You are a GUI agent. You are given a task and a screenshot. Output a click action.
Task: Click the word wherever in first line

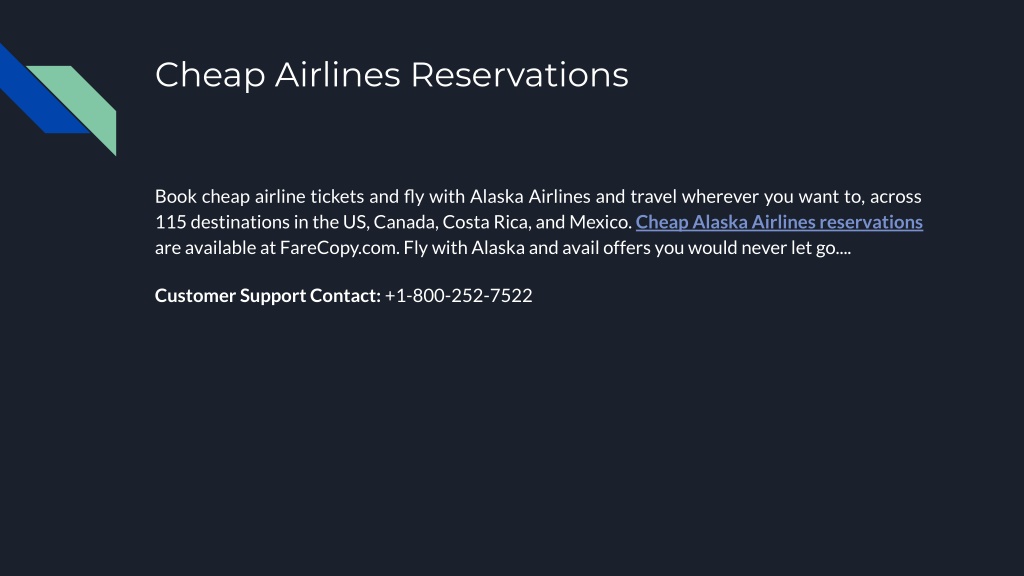point(720,197)
